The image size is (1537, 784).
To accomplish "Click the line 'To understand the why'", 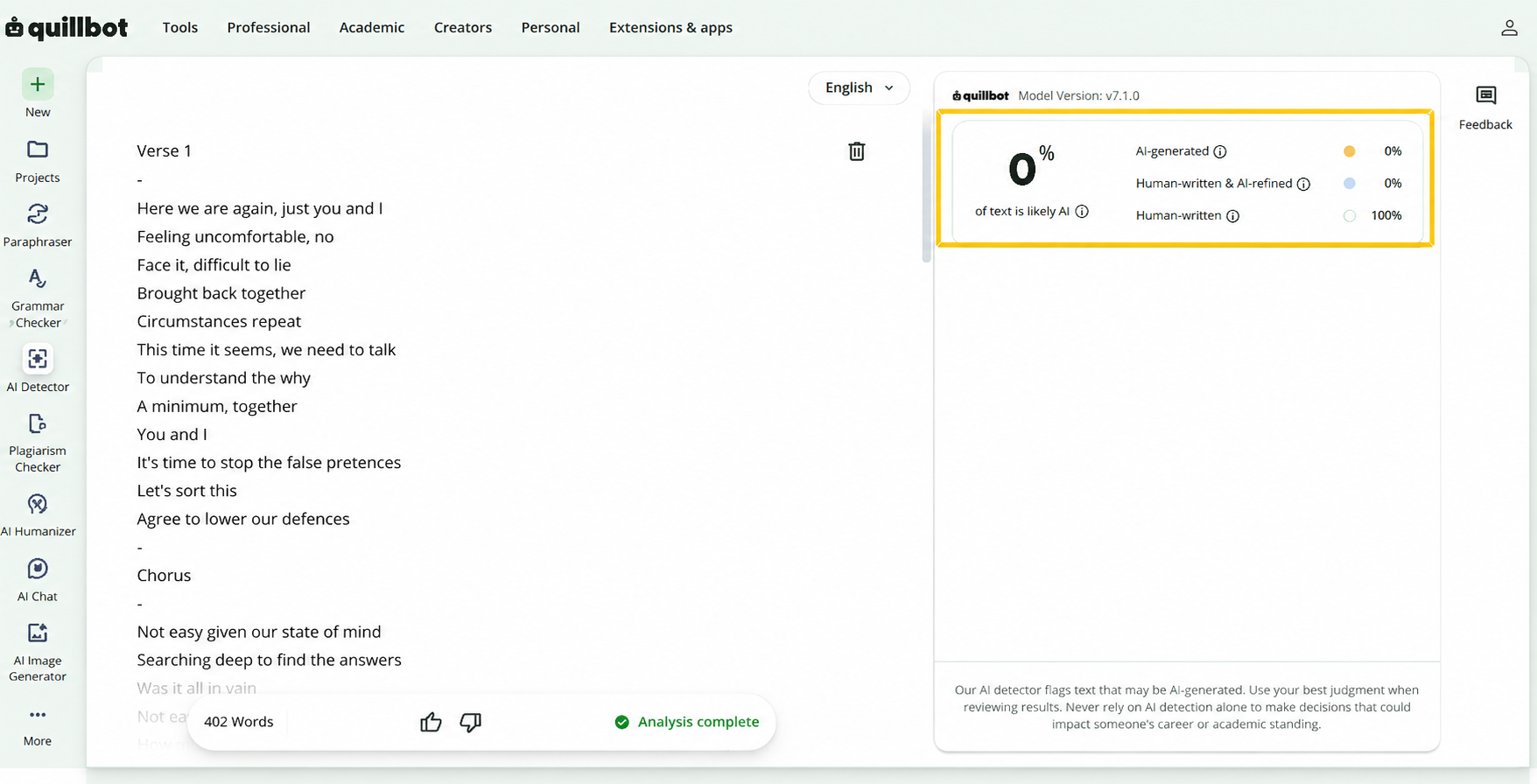I will (223, 378).
